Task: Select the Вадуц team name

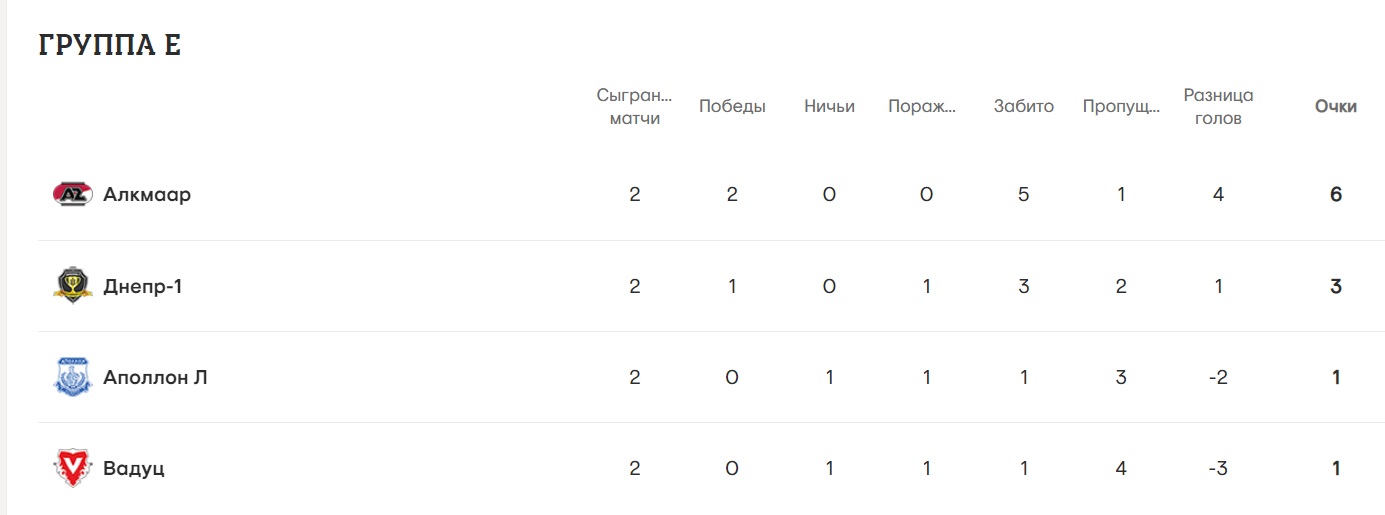Action: click(x=134, y=468)
